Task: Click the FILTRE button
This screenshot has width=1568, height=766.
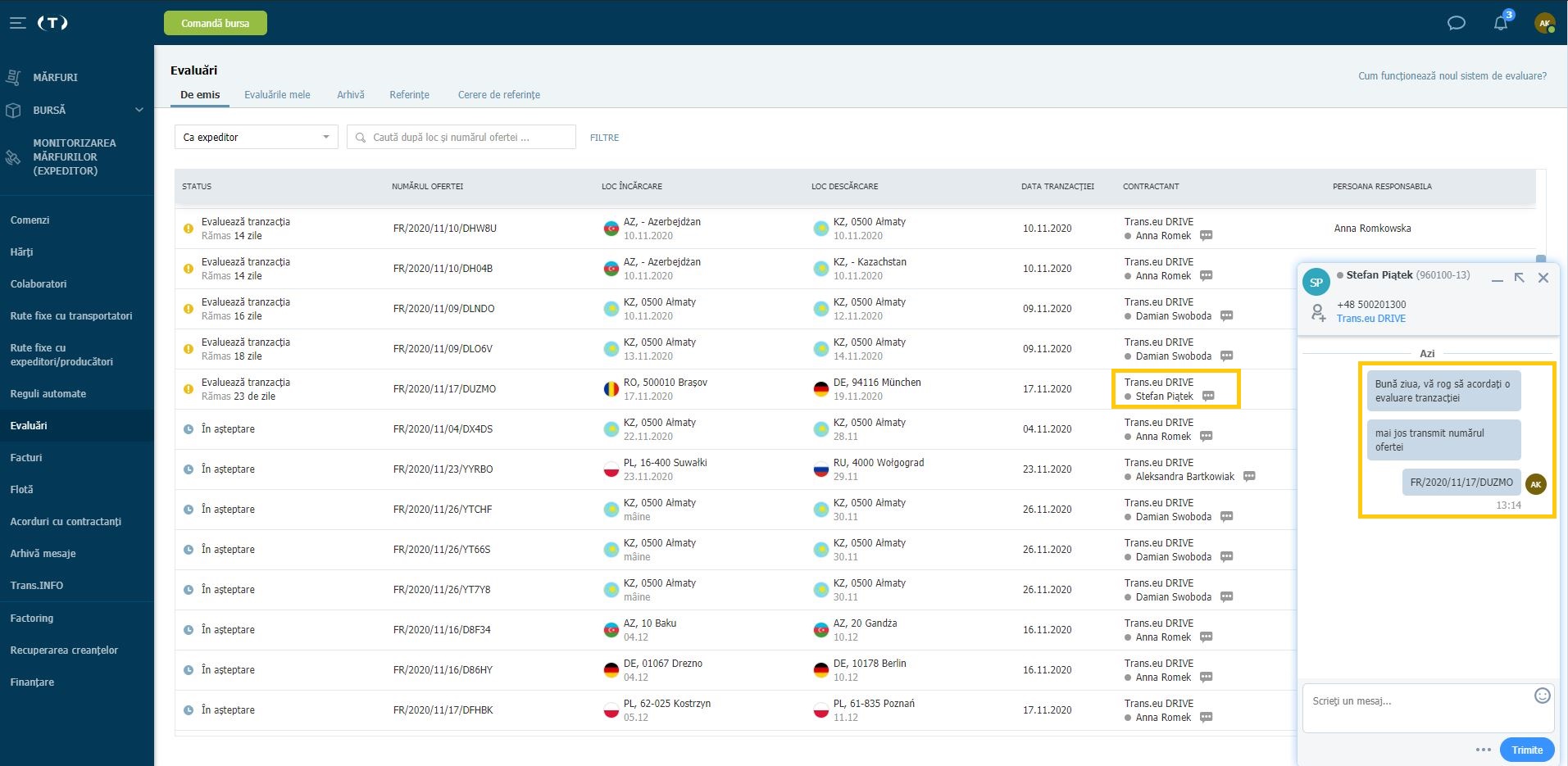Action: (x=604, y=138)
